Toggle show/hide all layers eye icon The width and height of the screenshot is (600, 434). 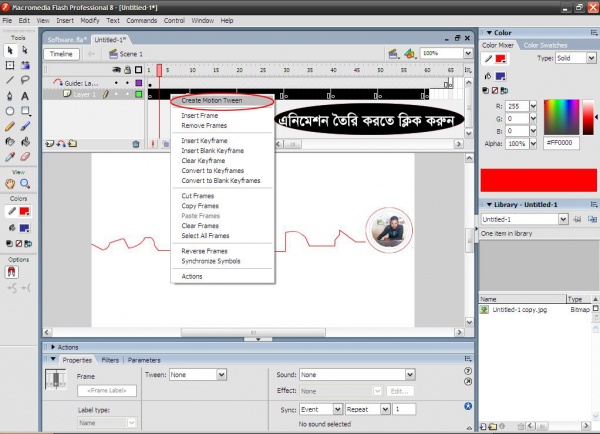[116, 70]
